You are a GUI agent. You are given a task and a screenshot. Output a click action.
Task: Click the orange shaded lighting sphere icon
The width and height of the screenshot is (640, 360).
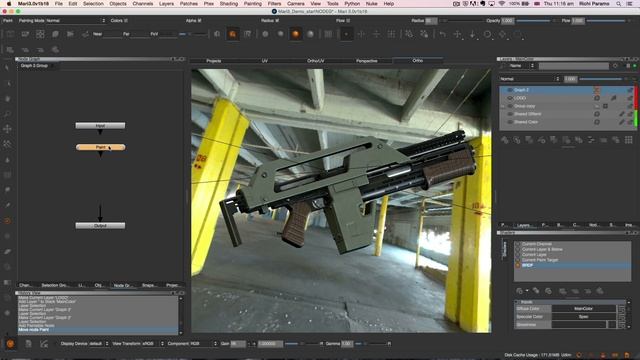click(x=296, y=34)
